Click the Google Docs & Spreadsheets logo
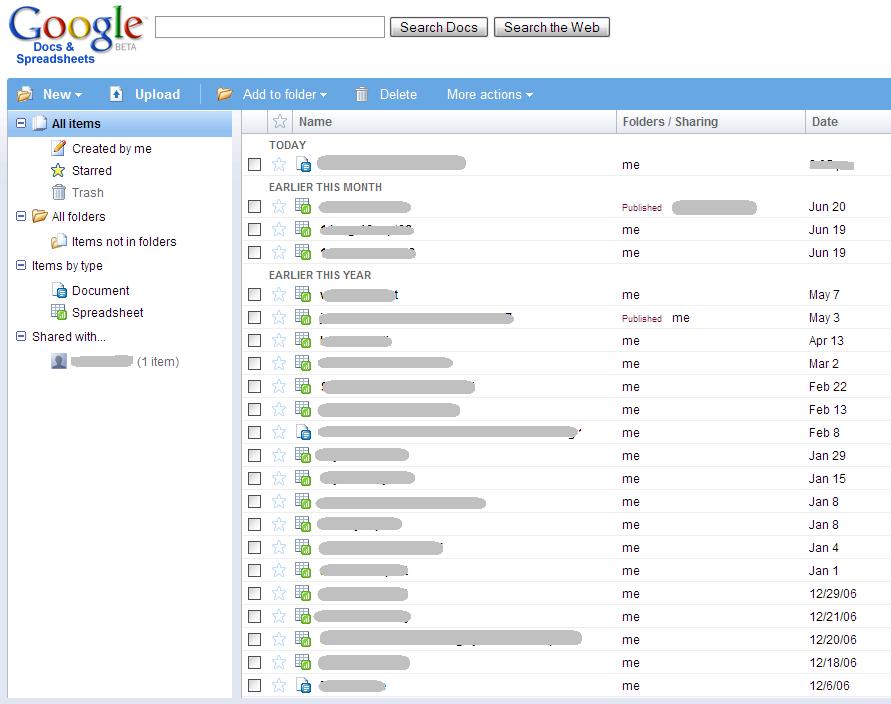Screen dimensions: 891x704 coord(76,35)
